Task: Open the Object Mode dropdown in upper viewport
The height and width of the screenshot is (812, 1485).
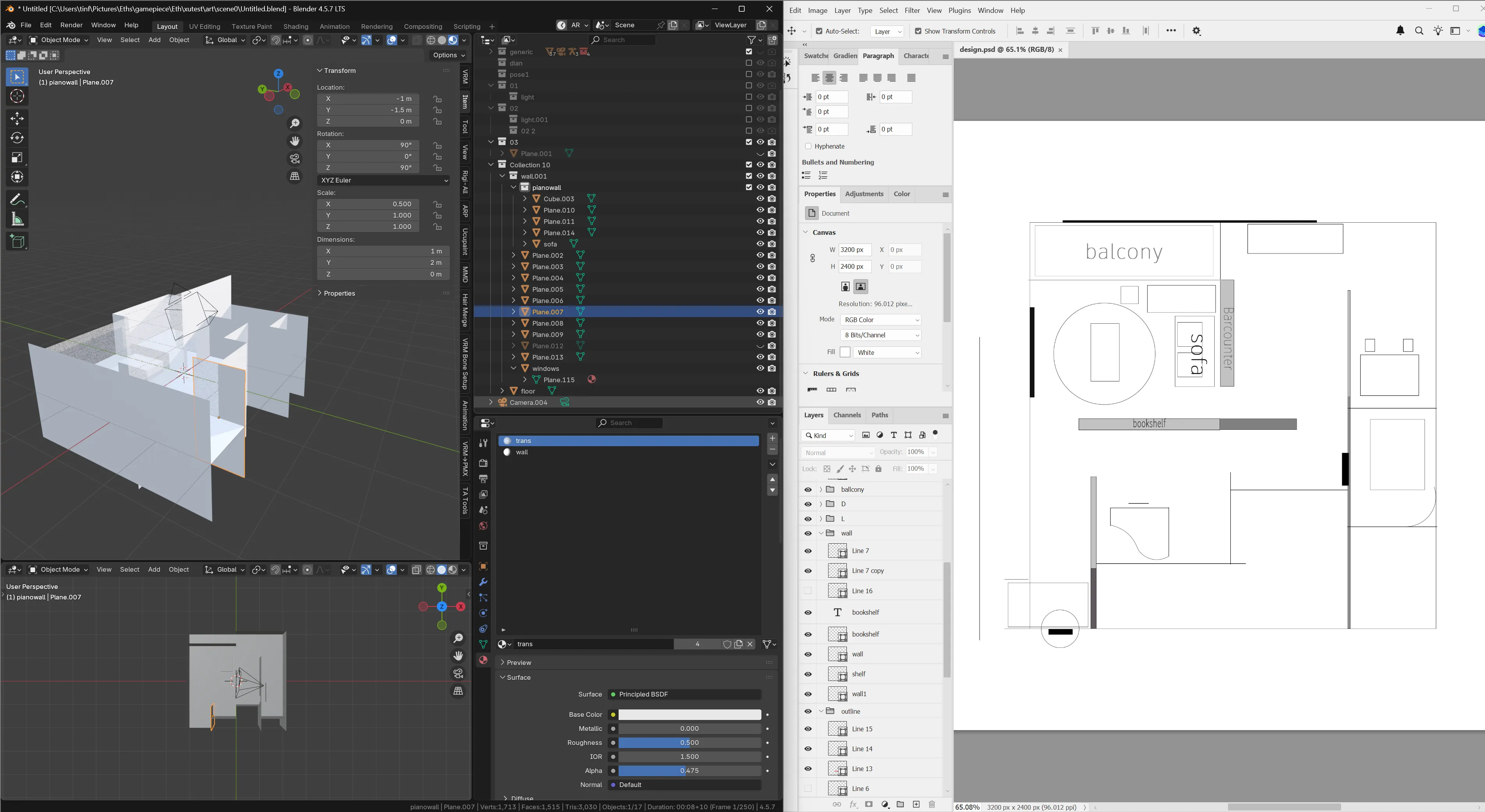Action: click(59, 40)
